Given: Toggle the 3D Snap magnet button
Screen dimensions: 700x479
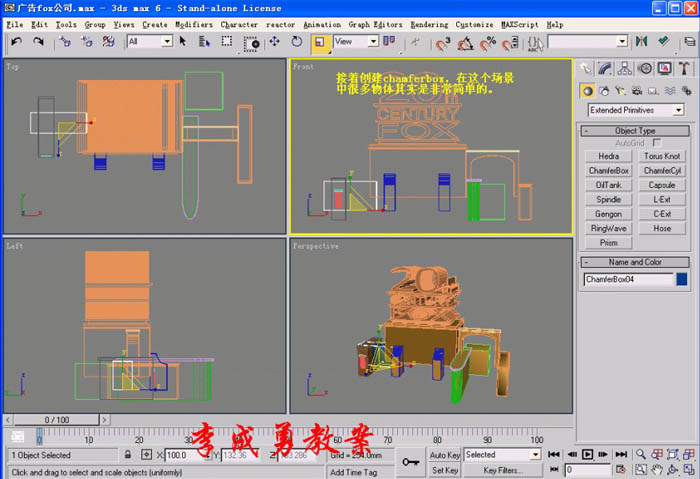Looking at the screenshot, I should pyautogui.click(x=443, y=43).
